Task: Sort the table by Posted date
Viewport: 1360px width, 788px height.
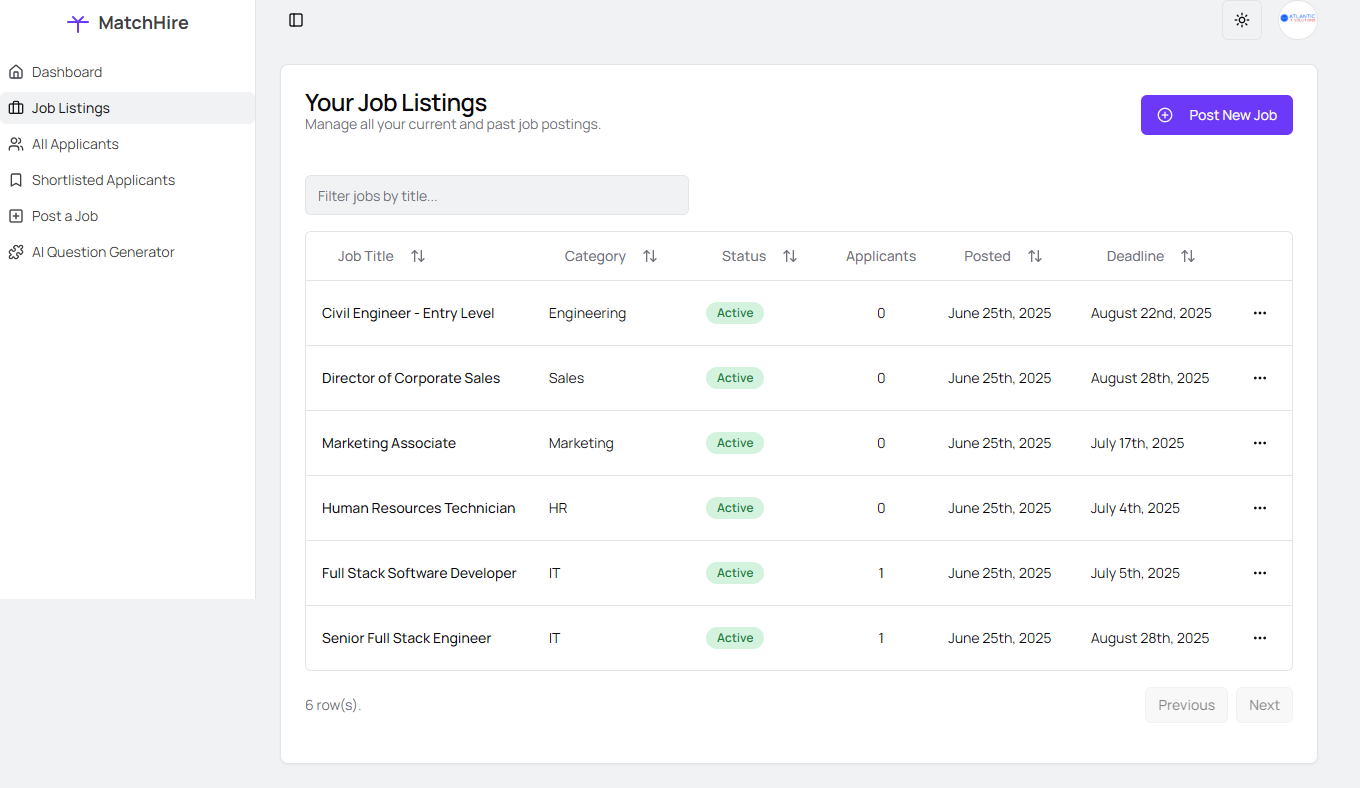Action: click(1035, 256)
